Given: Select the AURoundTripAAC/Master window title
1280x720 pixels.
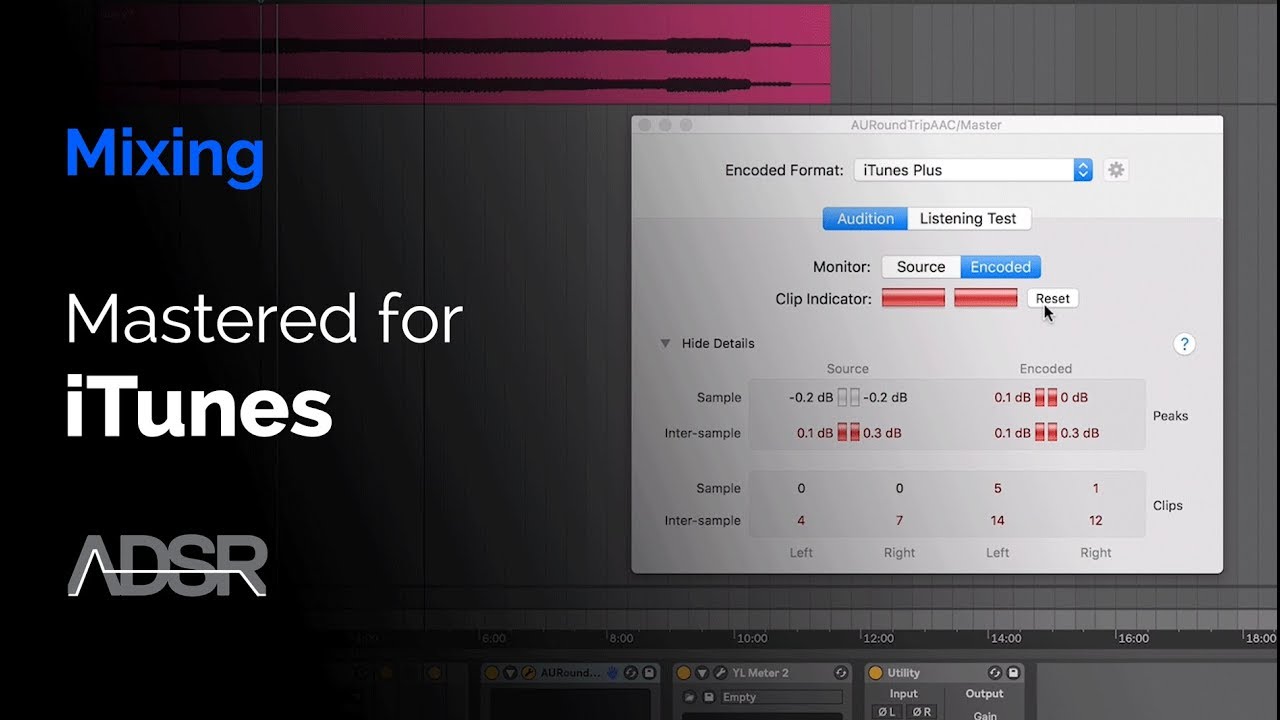Looking at the screenshot, I should 927,125.
